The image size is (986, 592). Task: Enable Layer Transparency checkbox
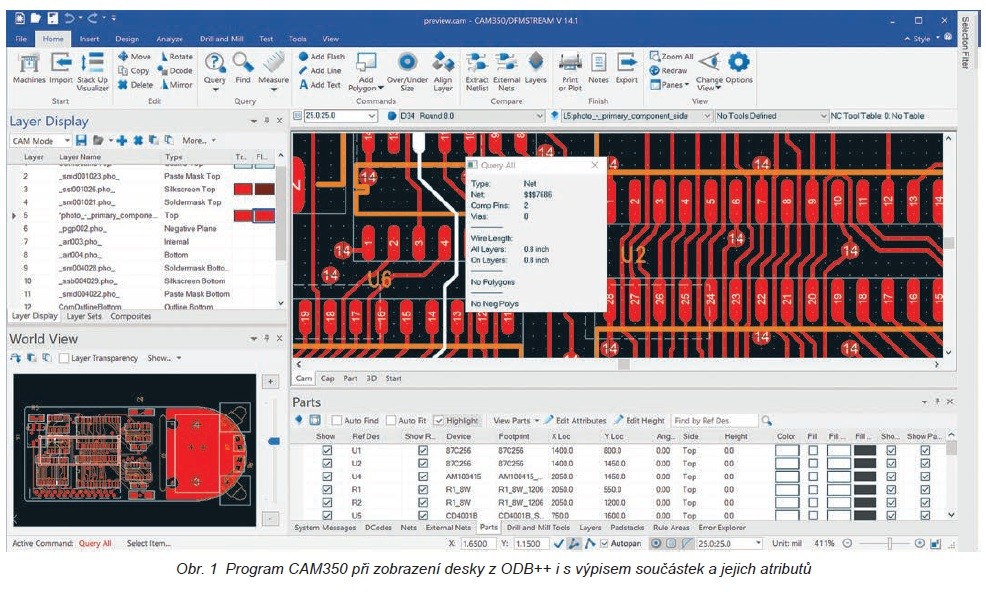(64, 358)
